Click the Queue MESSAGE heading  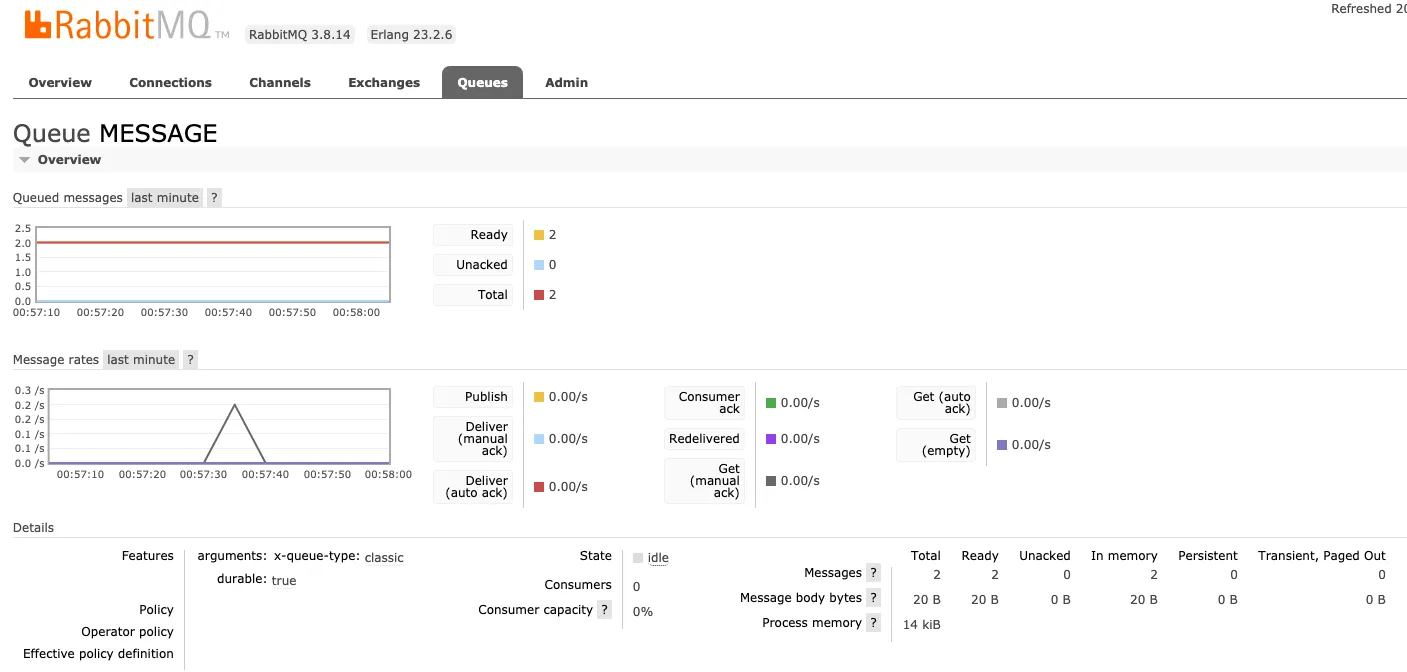(115, 133)
